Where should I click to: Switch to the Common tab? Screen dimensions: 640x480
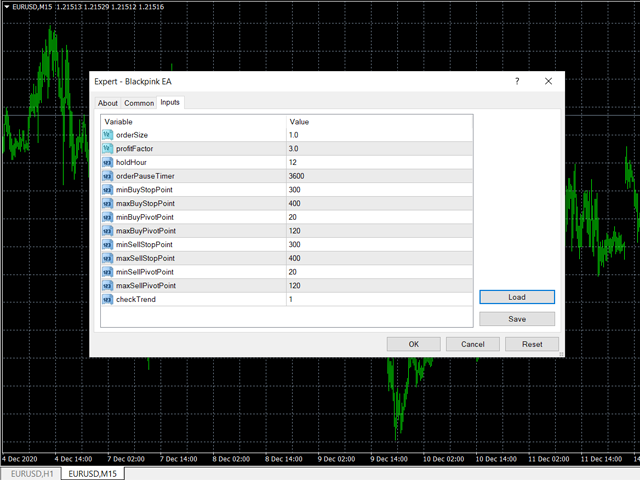coord(139,103)
